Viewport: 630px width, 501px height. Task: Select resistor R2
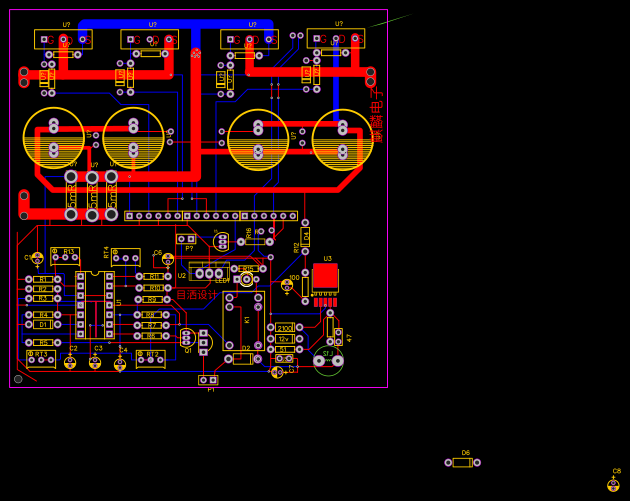(x=43, y=288)
